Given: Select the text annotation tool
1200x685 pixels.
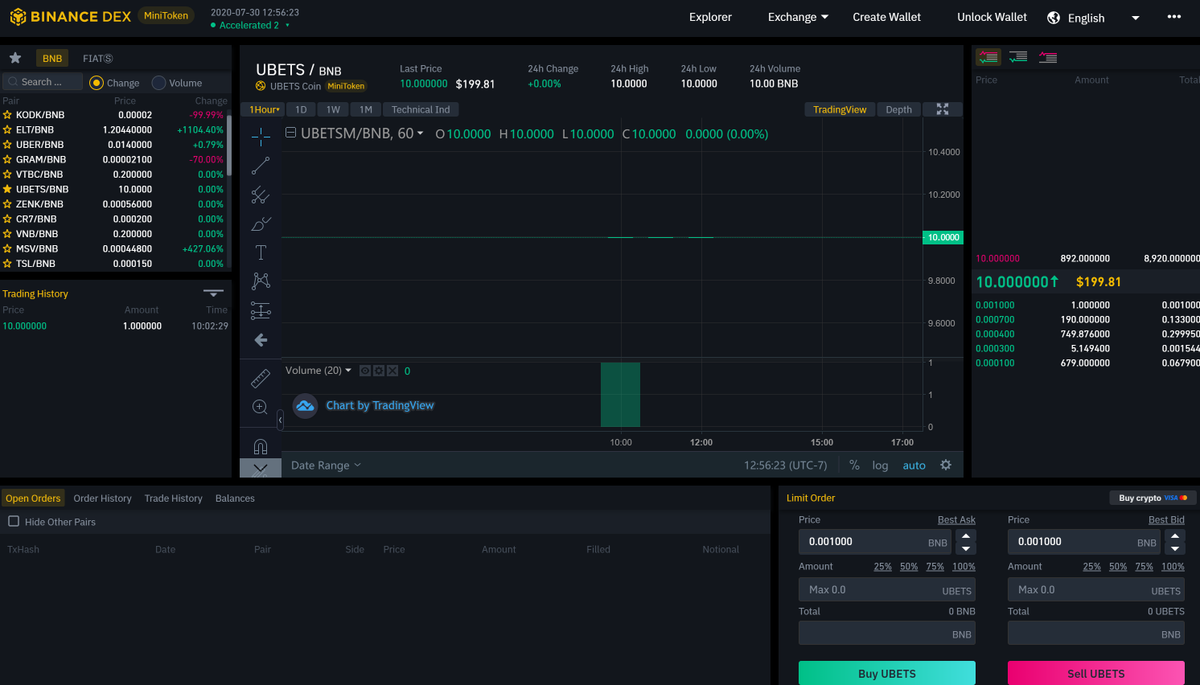Looking at the screenshot, I should [x=260, y=252].
